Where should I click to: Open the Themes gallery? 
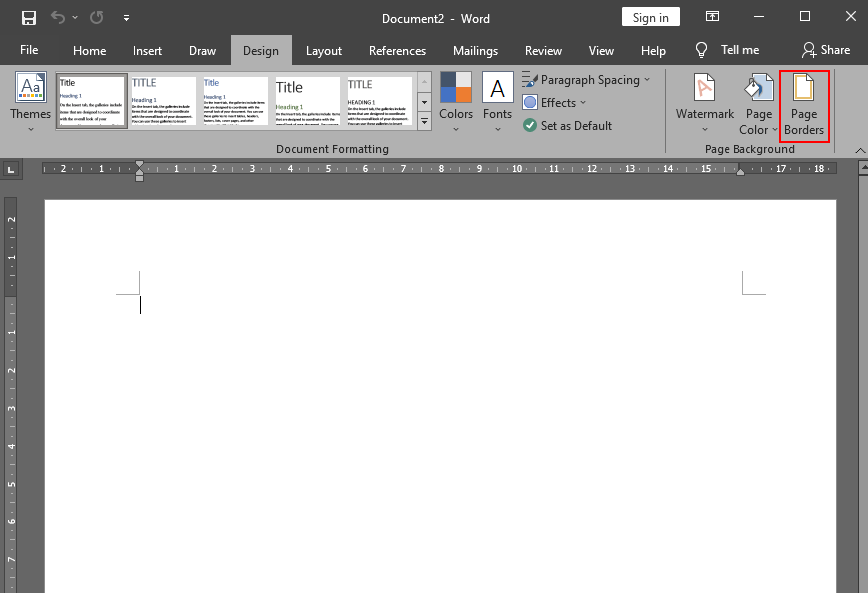coord(29,100)
